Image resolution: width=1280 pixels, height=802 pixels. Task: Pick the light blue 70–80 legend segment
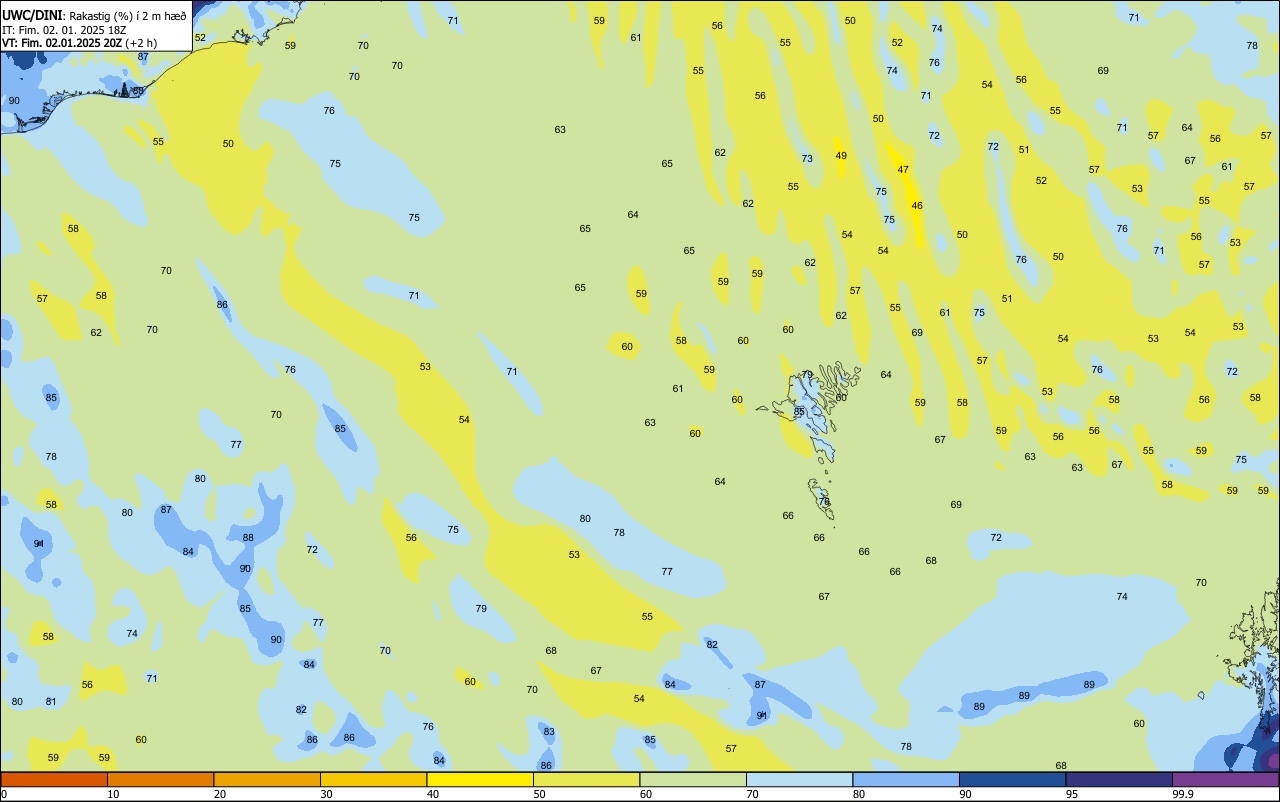point(800,779)
